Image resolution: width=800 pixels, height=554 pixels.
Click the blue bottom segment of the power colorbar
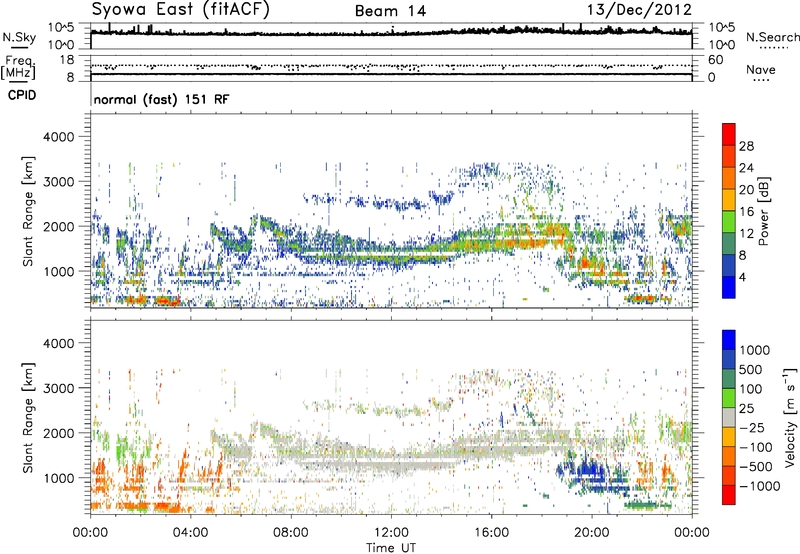coord(729,287)
